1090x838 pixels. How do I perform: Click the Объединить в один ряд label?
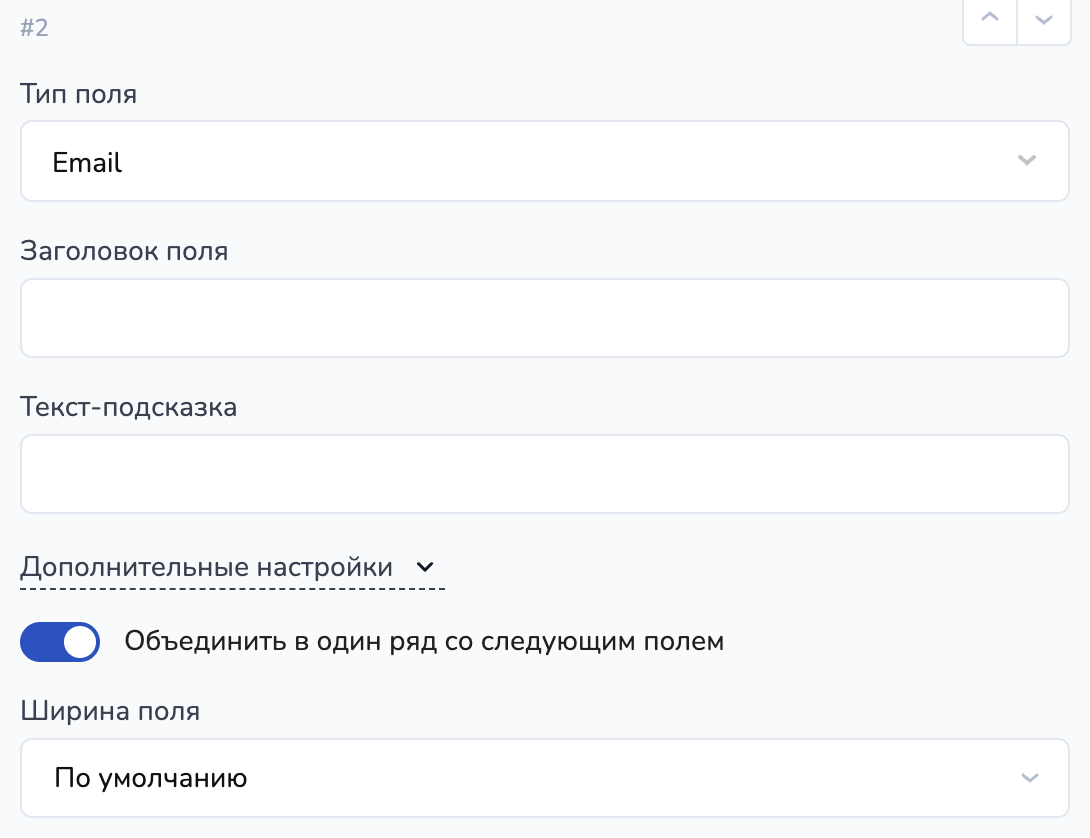(x=424, y=641)
